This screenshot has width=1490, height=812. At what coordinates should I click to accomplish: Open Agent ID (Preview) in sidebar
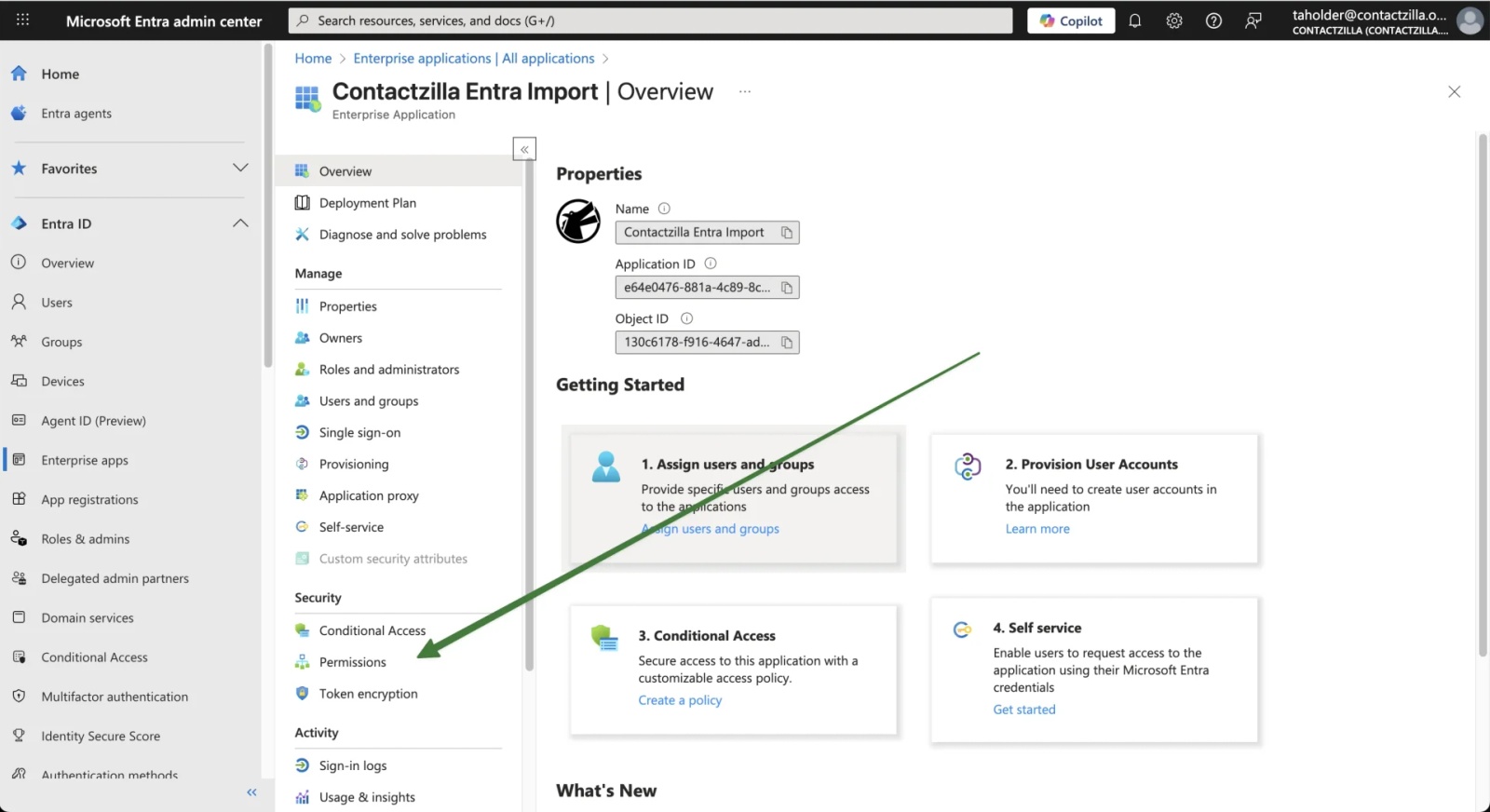click(93, 421)
